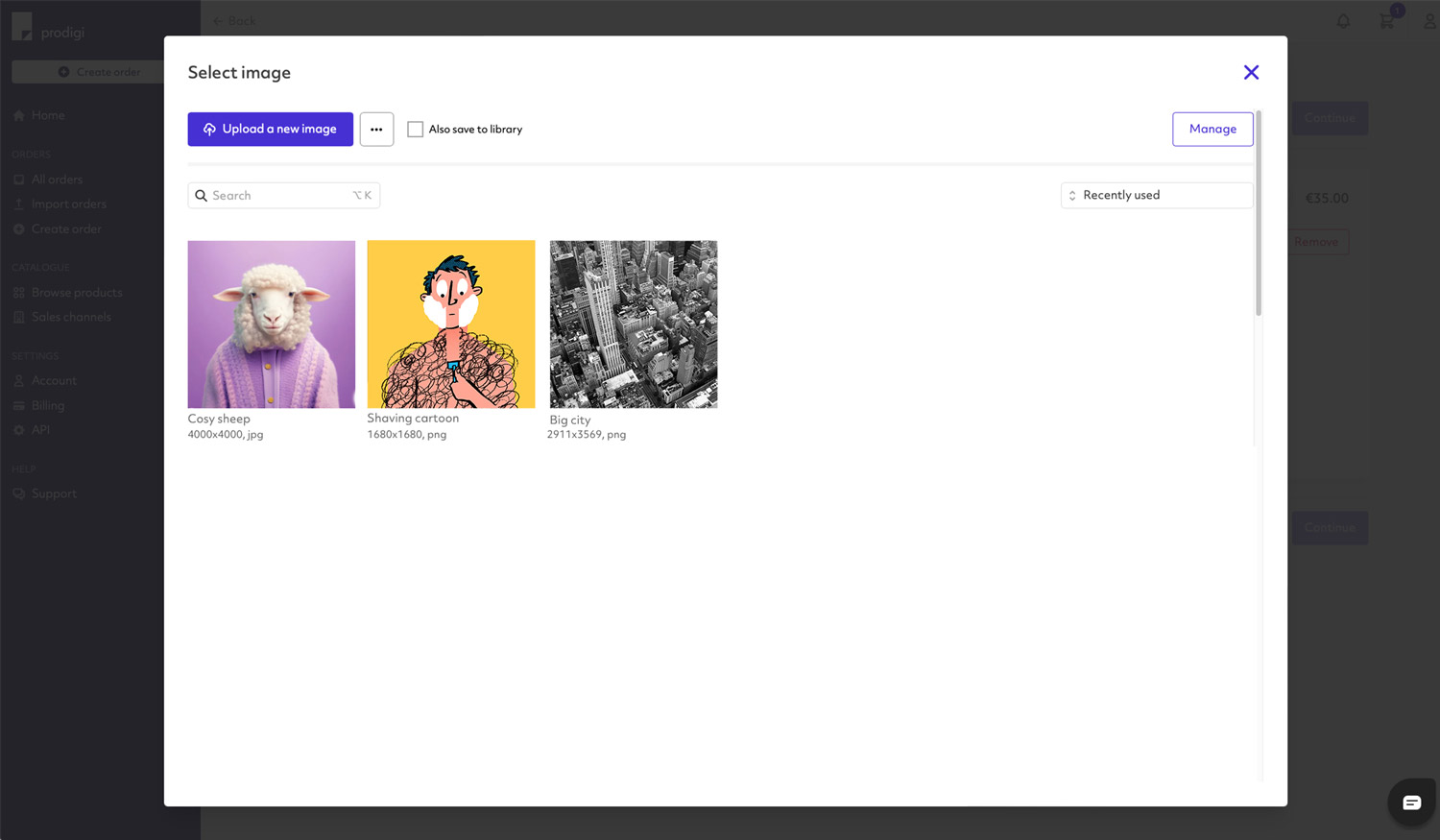Image resolution: width=1440 pixels, height=840 pixels.
Task: Click the user account icon
Action: click(1429, 20)
